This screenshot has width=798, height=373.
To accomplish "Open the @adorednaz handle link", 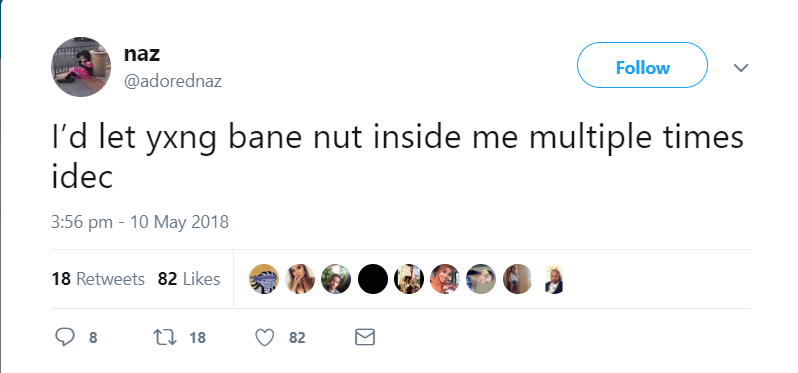I will pyautogui.click(x=173, y=81).
